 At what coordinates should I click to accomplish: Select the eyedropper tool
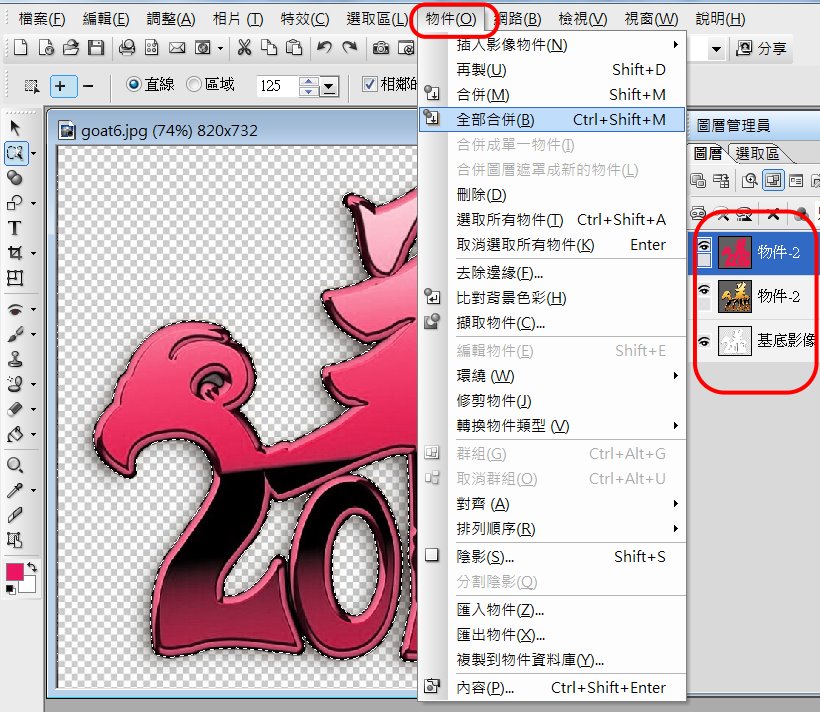(x=15, y=490)
